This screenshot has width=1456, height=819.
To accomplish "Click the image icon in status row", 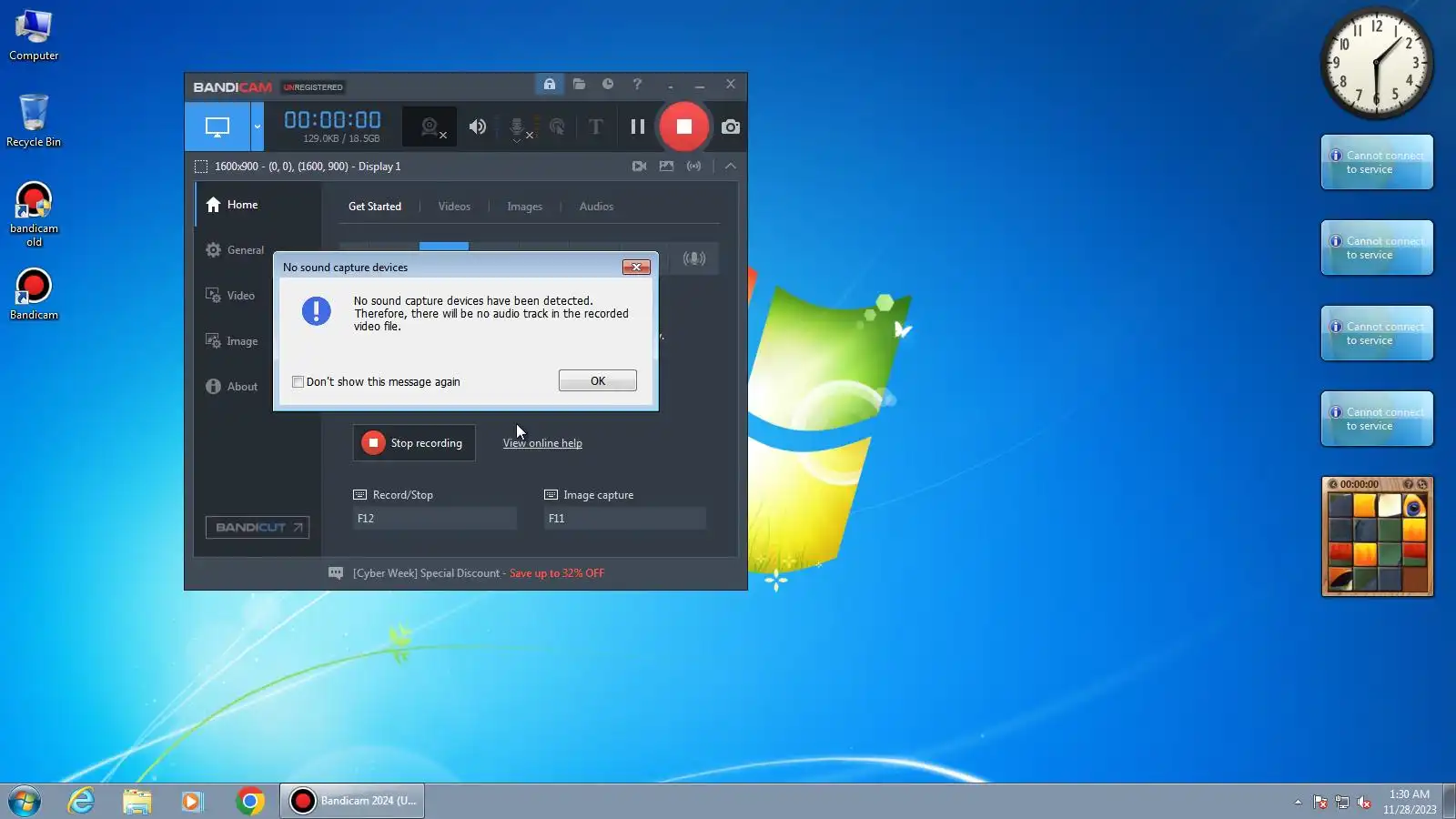I will (x=667, y=167).
